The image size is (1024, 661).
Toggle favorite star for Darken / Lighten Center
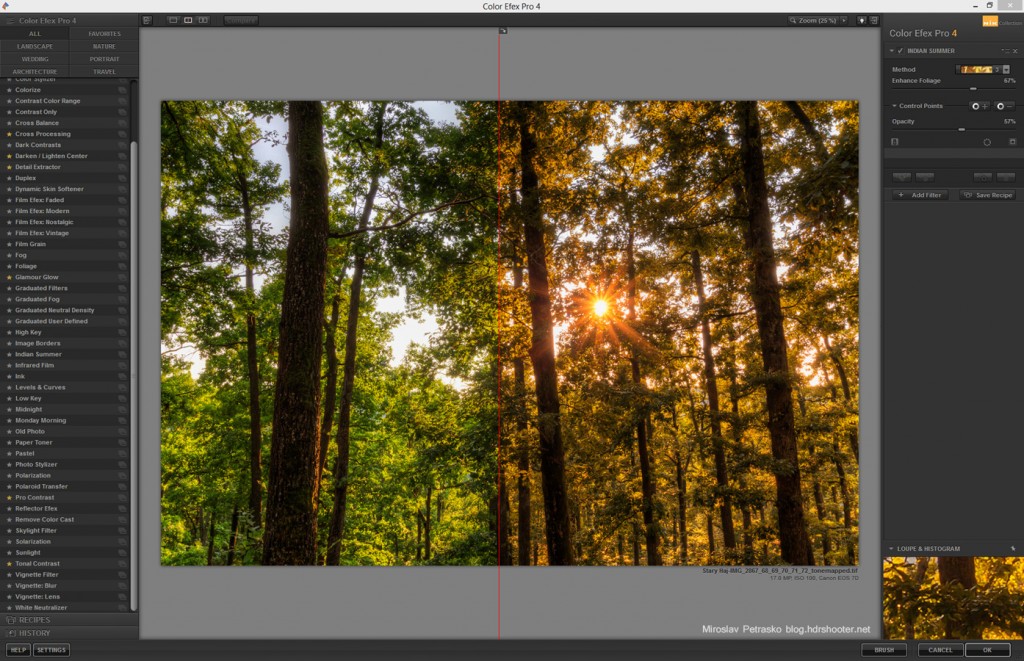pyautogui.click(x=9, y=156)
